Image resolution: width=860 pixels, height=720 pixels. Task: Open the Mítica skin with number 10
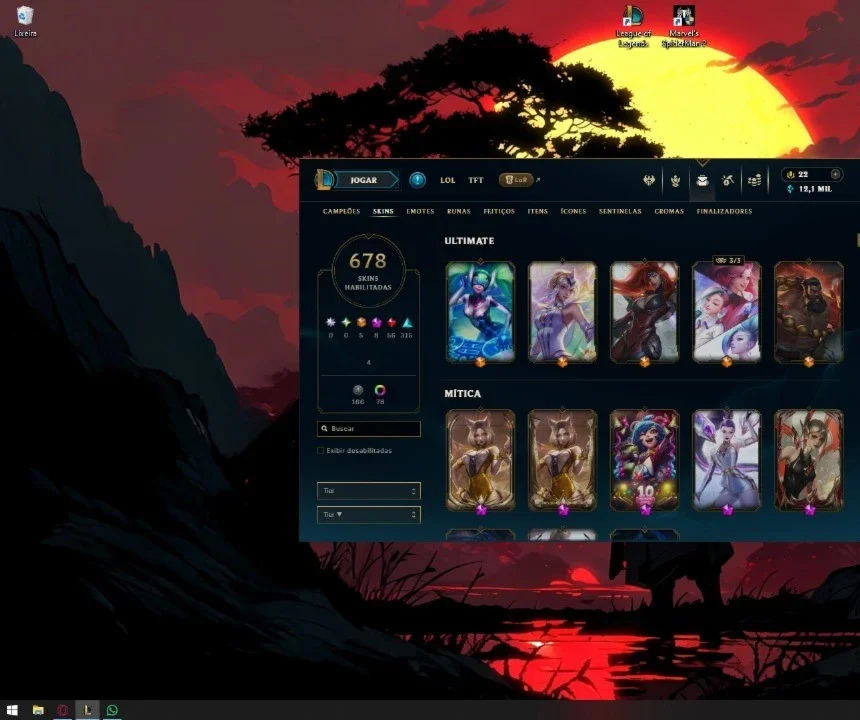pyautogui.click(x=644, y=460)
